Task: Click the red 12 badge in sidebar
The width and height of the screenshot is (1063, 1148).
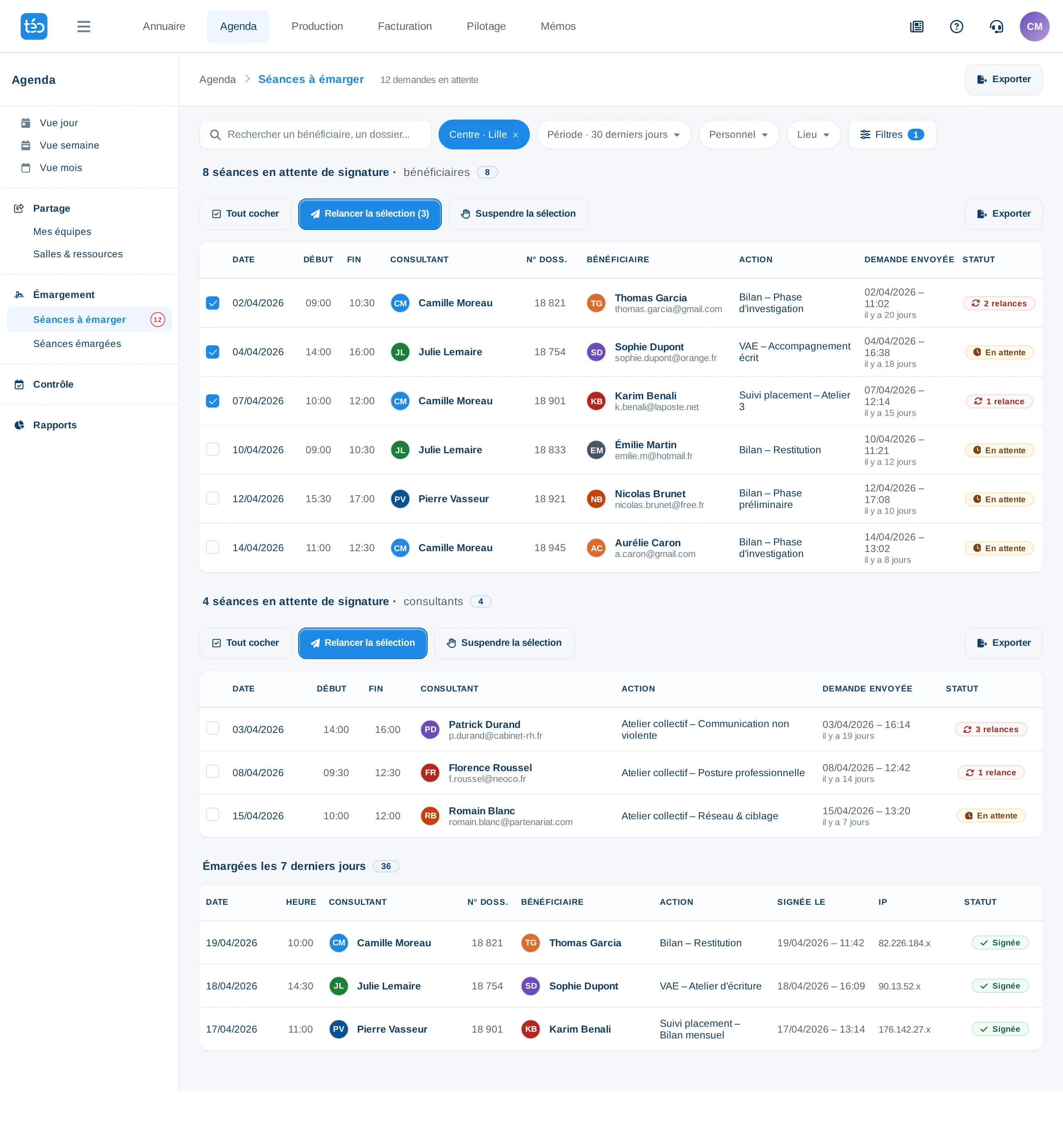Action: pyautogui.click(x=158, y=320)
